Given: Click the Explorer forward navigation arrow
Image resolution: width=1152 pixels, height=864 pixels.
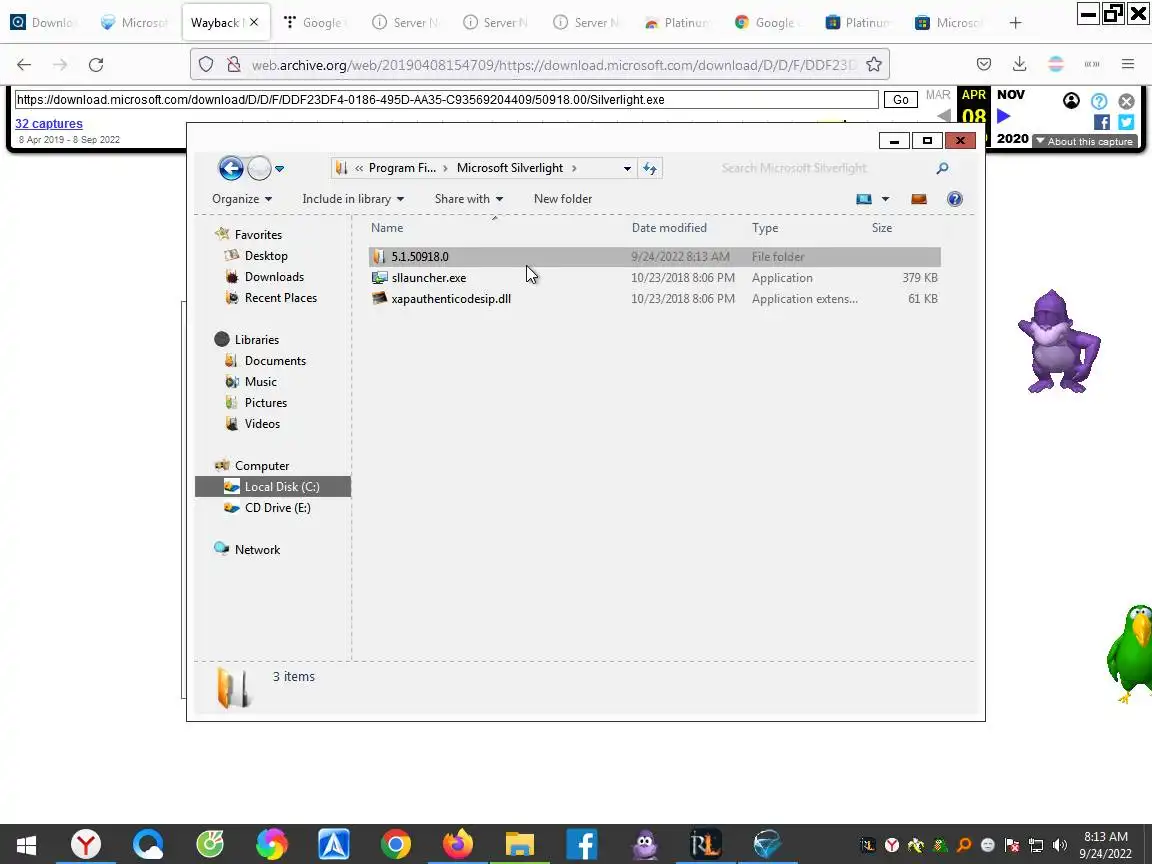Looking at the screenshot, I should coord(259,168).
